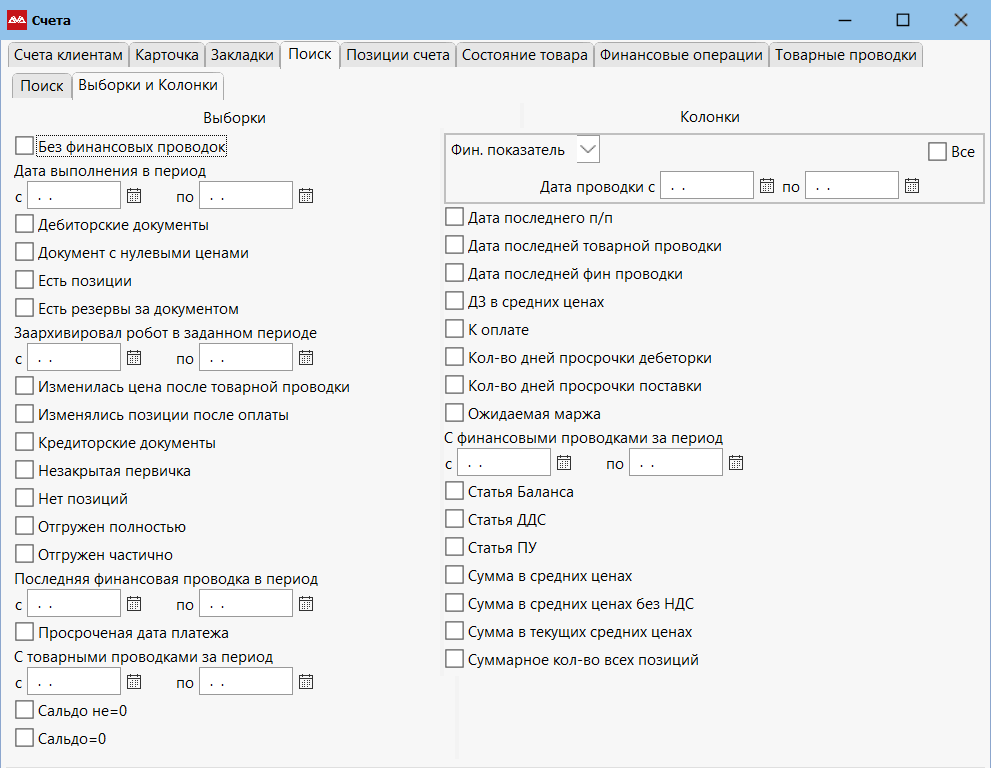Tick Суммарное кол-во всех позиций

pyautogui.click(x=454, y=659)
